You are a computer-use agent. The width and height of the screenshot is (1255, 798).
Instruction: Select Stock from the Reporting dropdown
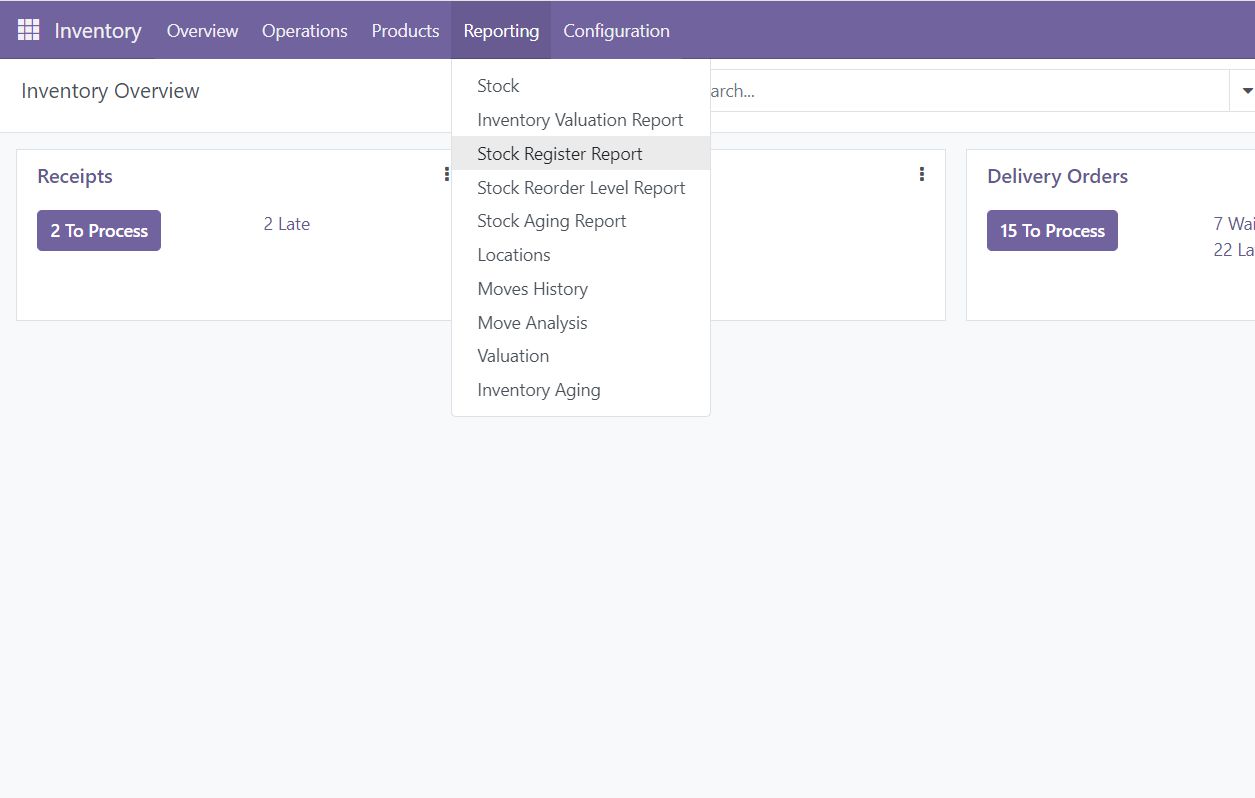[x=498, y=86]
